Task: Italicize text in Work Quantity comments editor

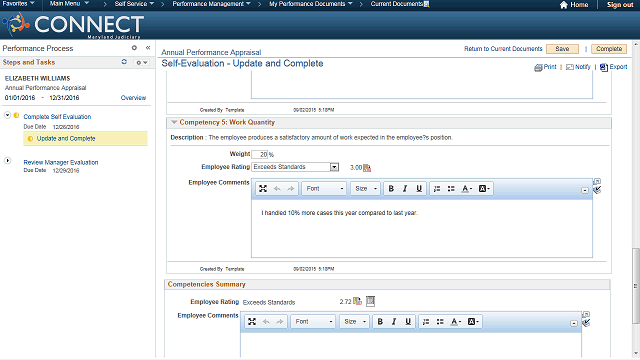Action: coord(405,189)
